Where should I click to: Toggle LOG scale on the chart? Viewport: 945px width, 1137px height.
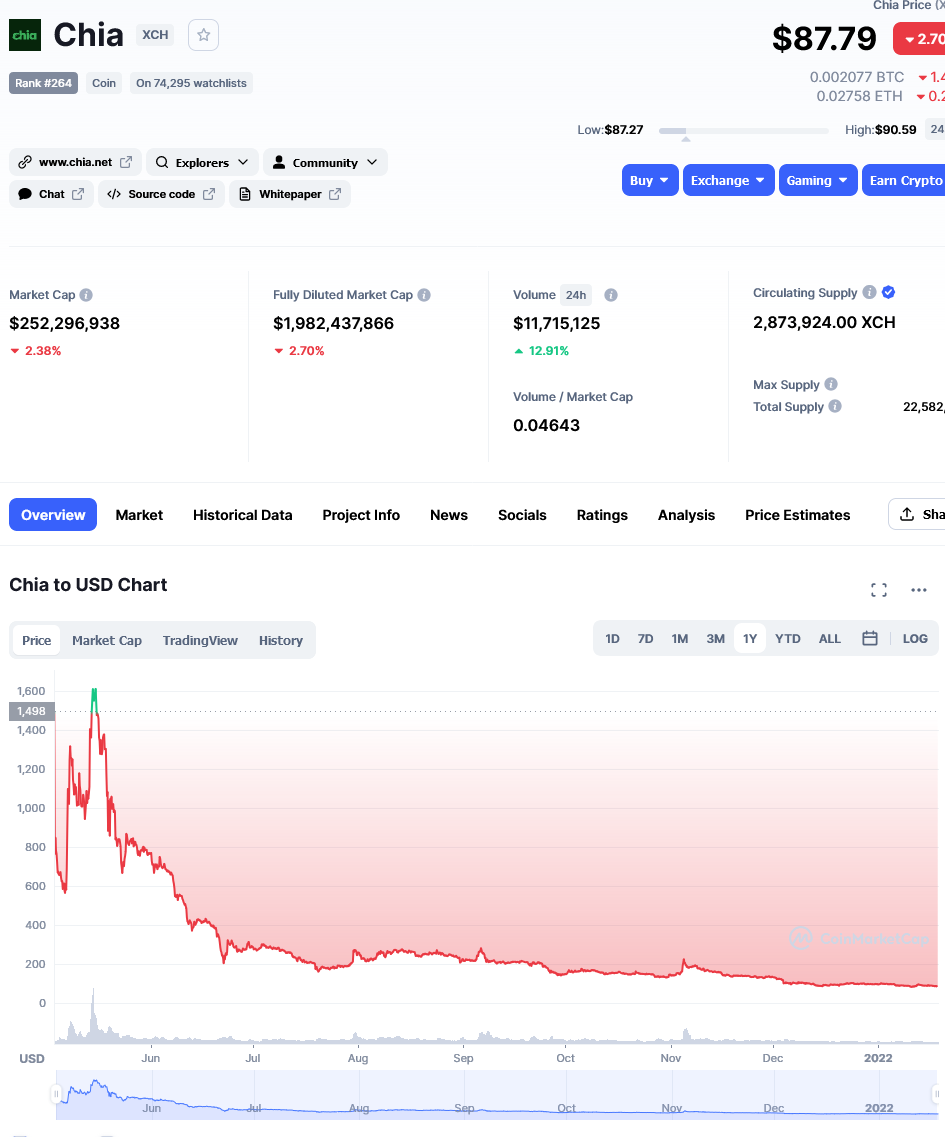tap(915, 639)
